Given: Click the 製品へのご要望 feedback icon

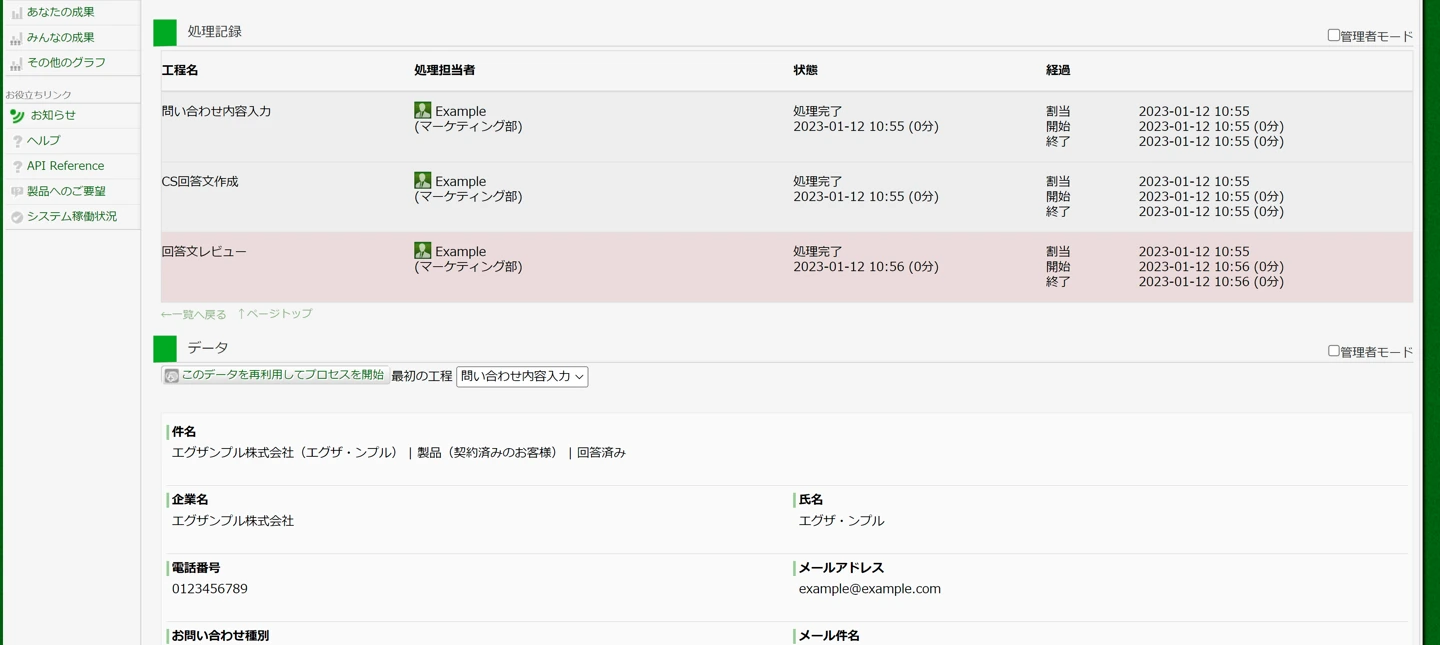Looking at the screenshot, I should (x=17, y=191).
